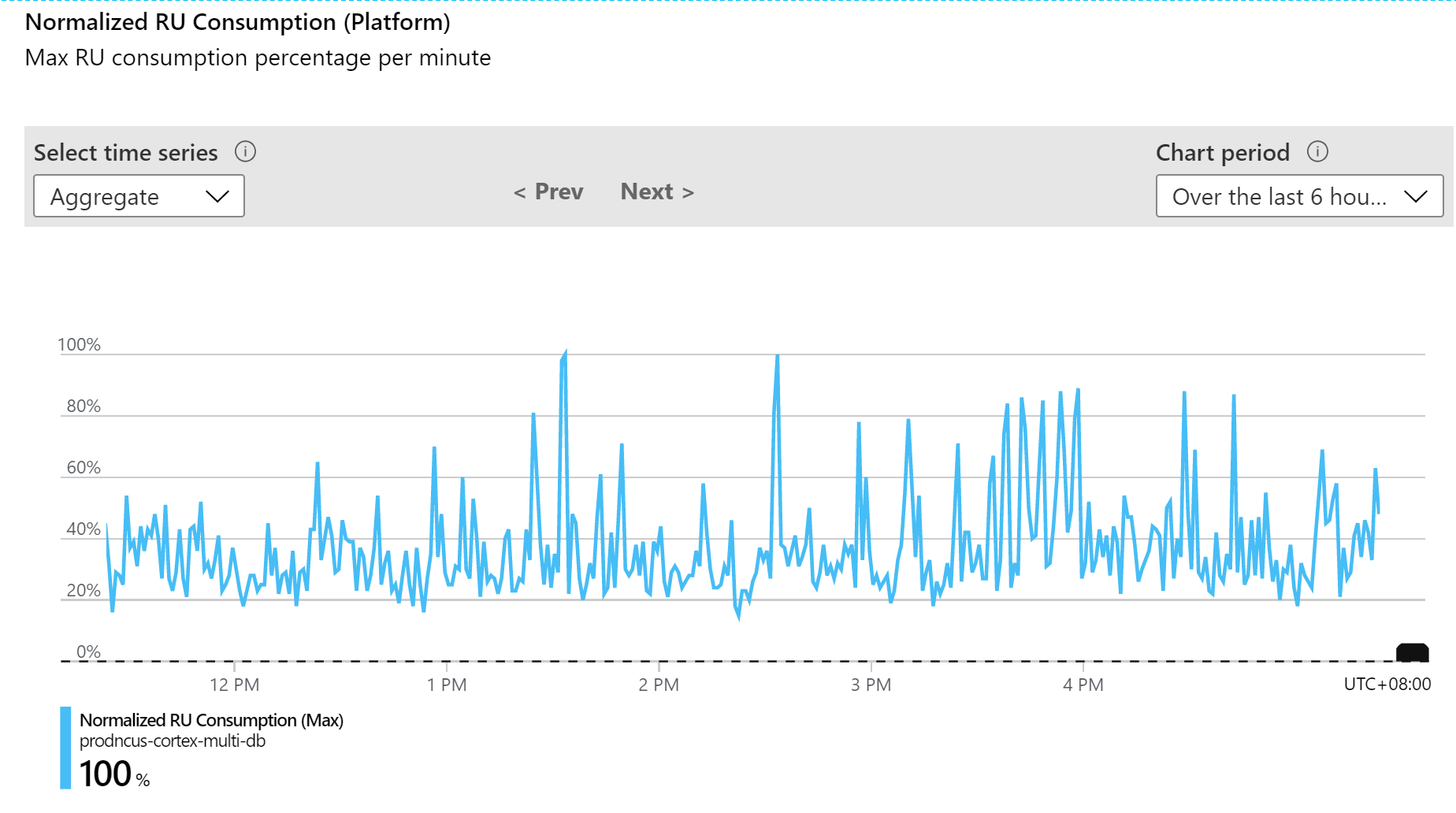
Task: Open the Aggregate time series dropdown
Action: pos(139,196)
